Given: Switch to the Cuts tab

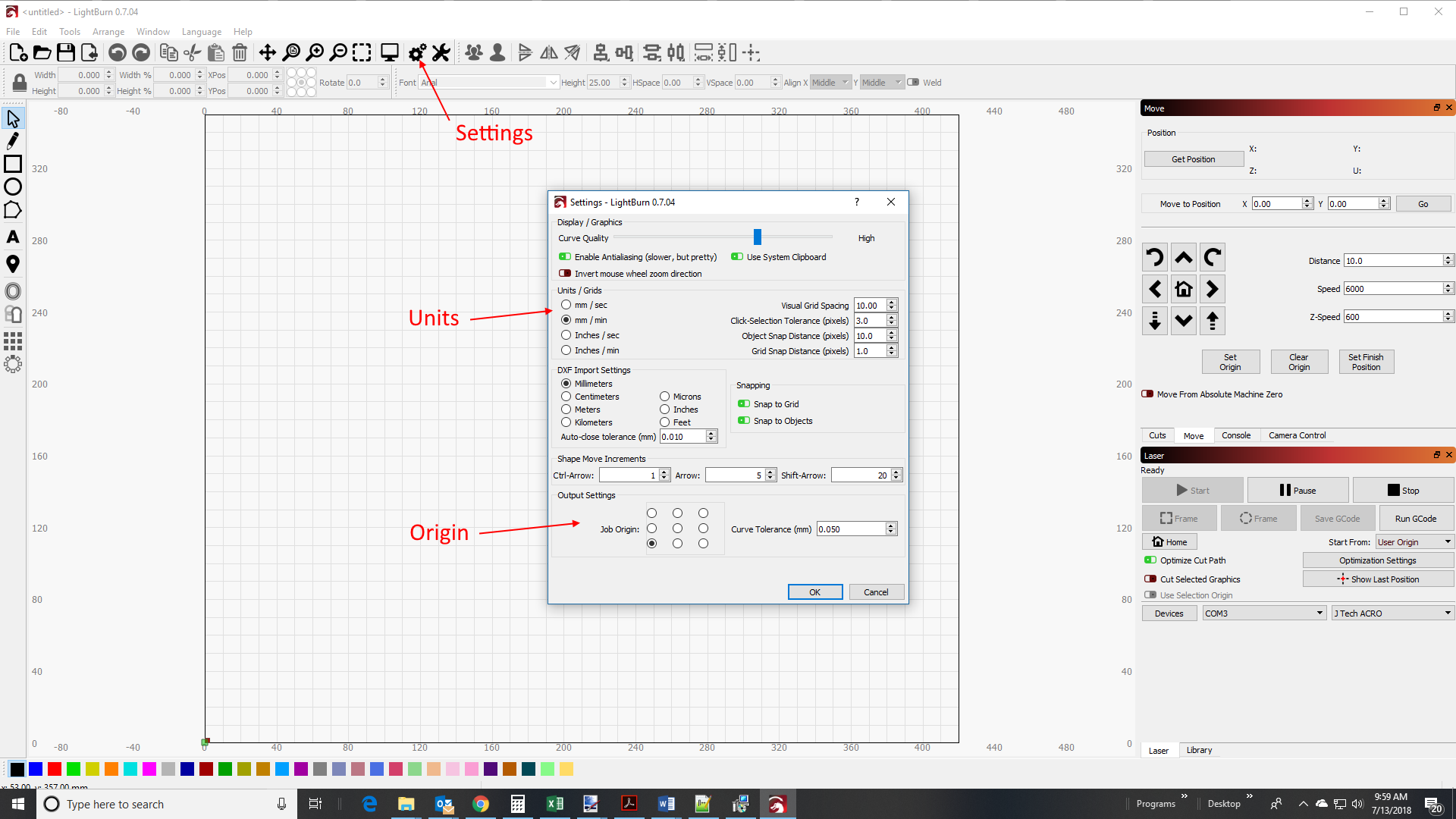Looking at the screenshot, I should [x=1157, y=435].
